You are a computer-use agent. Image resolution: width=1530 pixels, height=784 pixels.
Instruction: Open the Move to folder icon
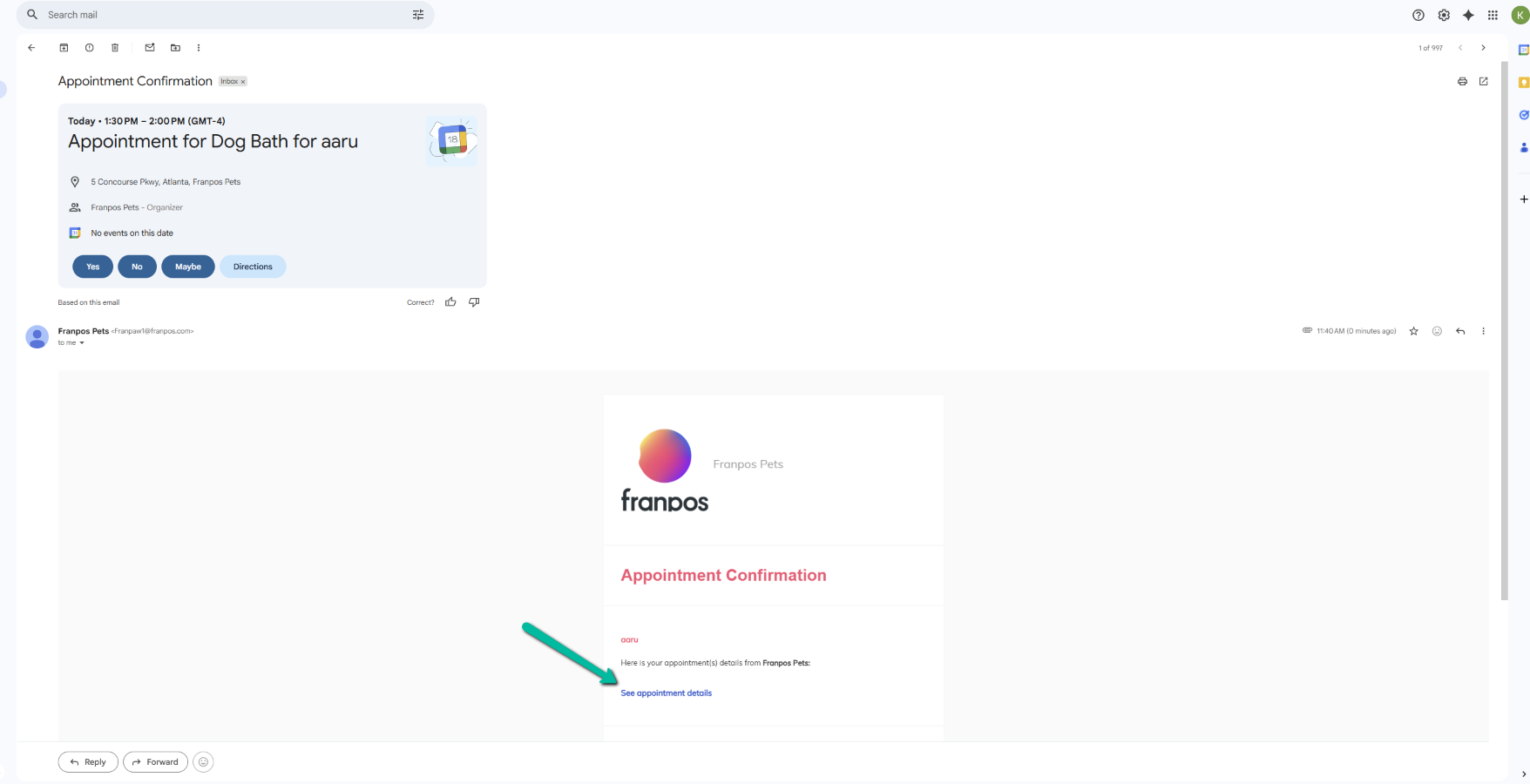pyautogui.click(x=175, y=48)
